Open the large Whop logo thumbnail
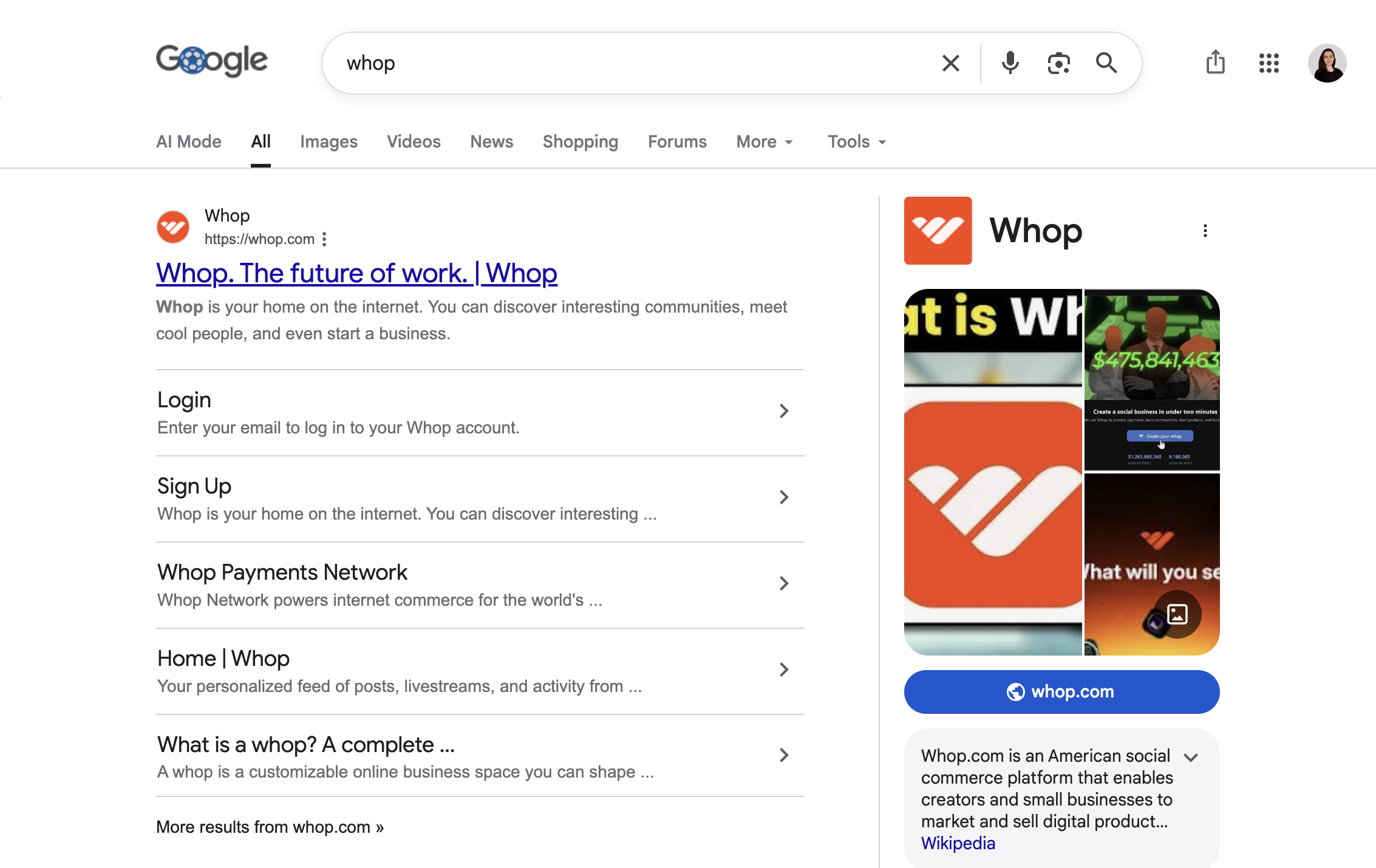The width and height of the screenshot is (1376, 868). coord(993,472)
